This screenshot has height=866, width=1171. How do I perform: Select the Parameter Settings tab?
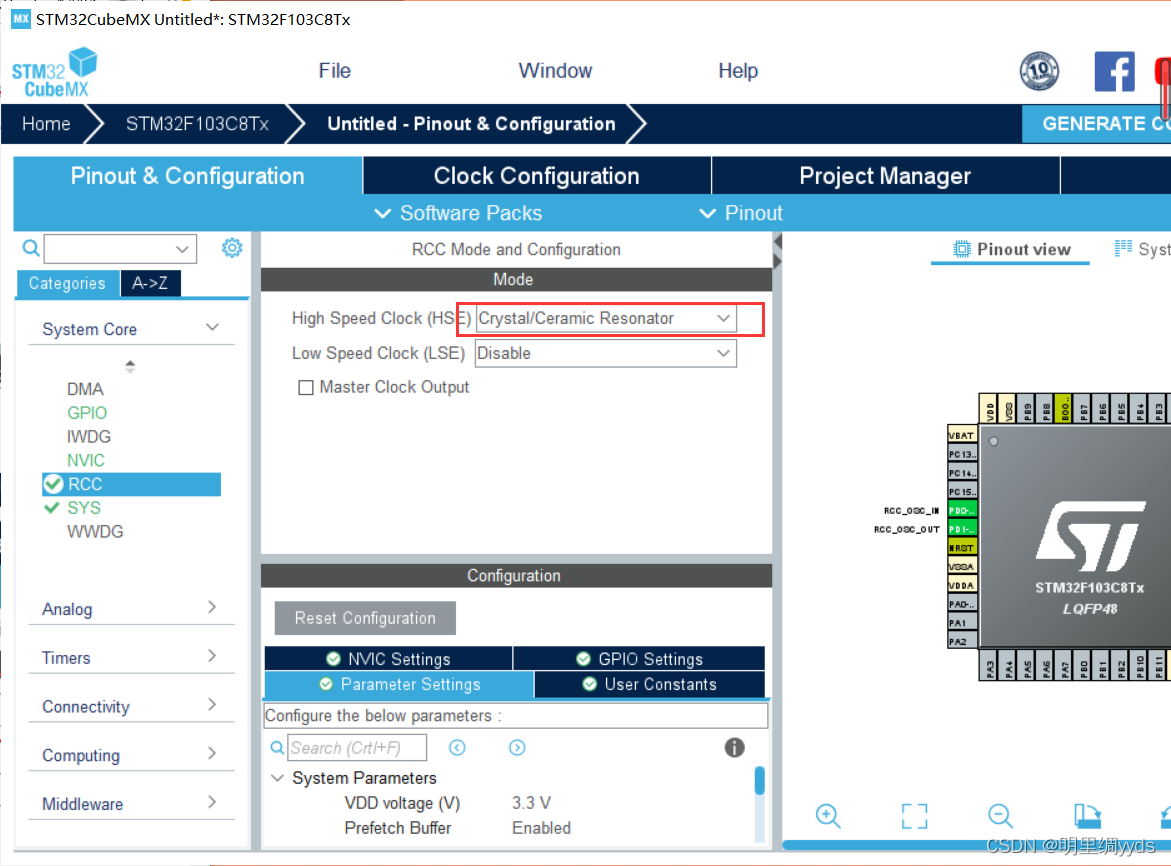pos(400,684)
